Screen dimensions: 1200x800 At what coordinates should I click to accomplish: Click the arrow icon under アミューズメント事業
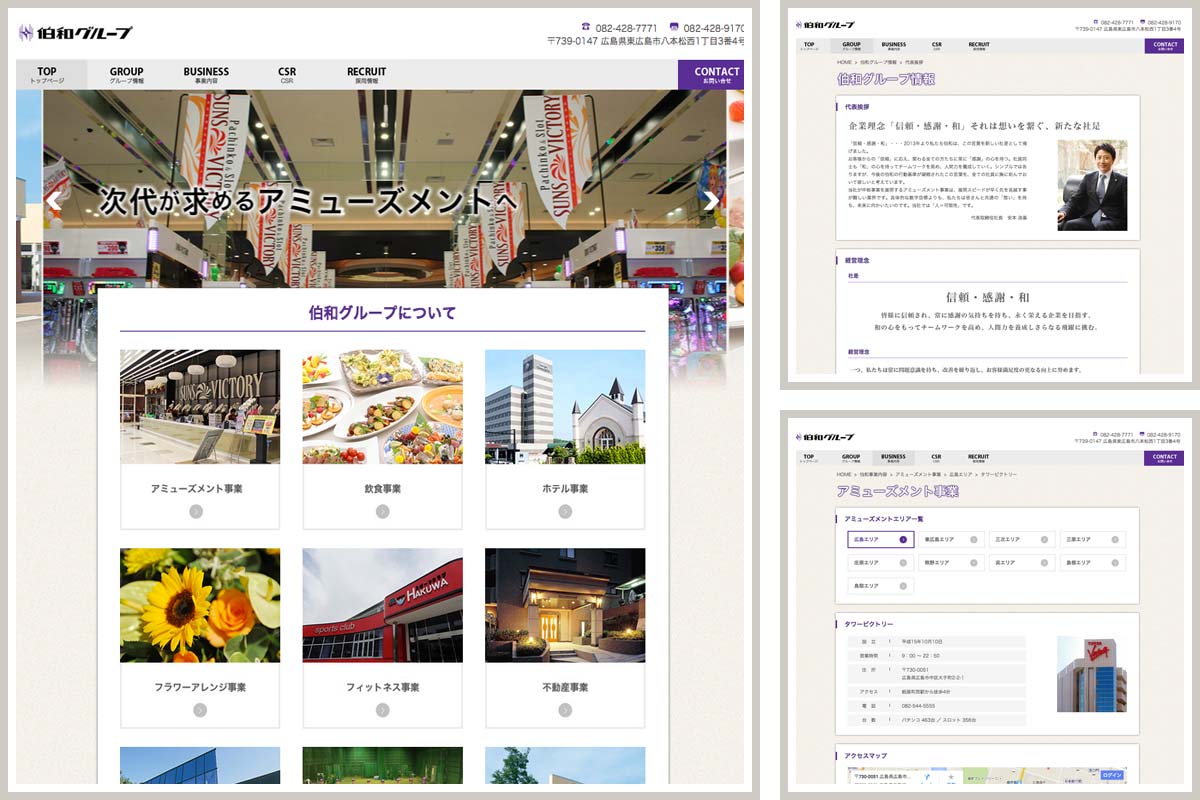point(196,511)
